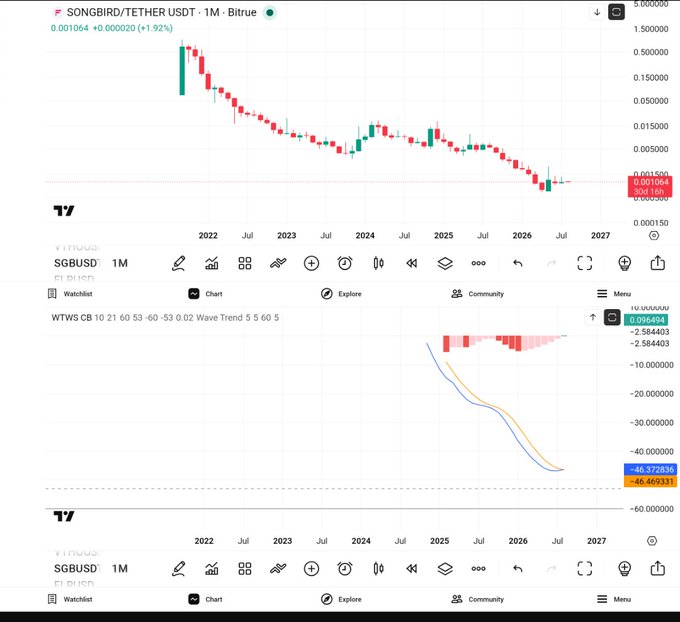
Task: Move price pane down with arrow icon
Action: click(597, 12)
